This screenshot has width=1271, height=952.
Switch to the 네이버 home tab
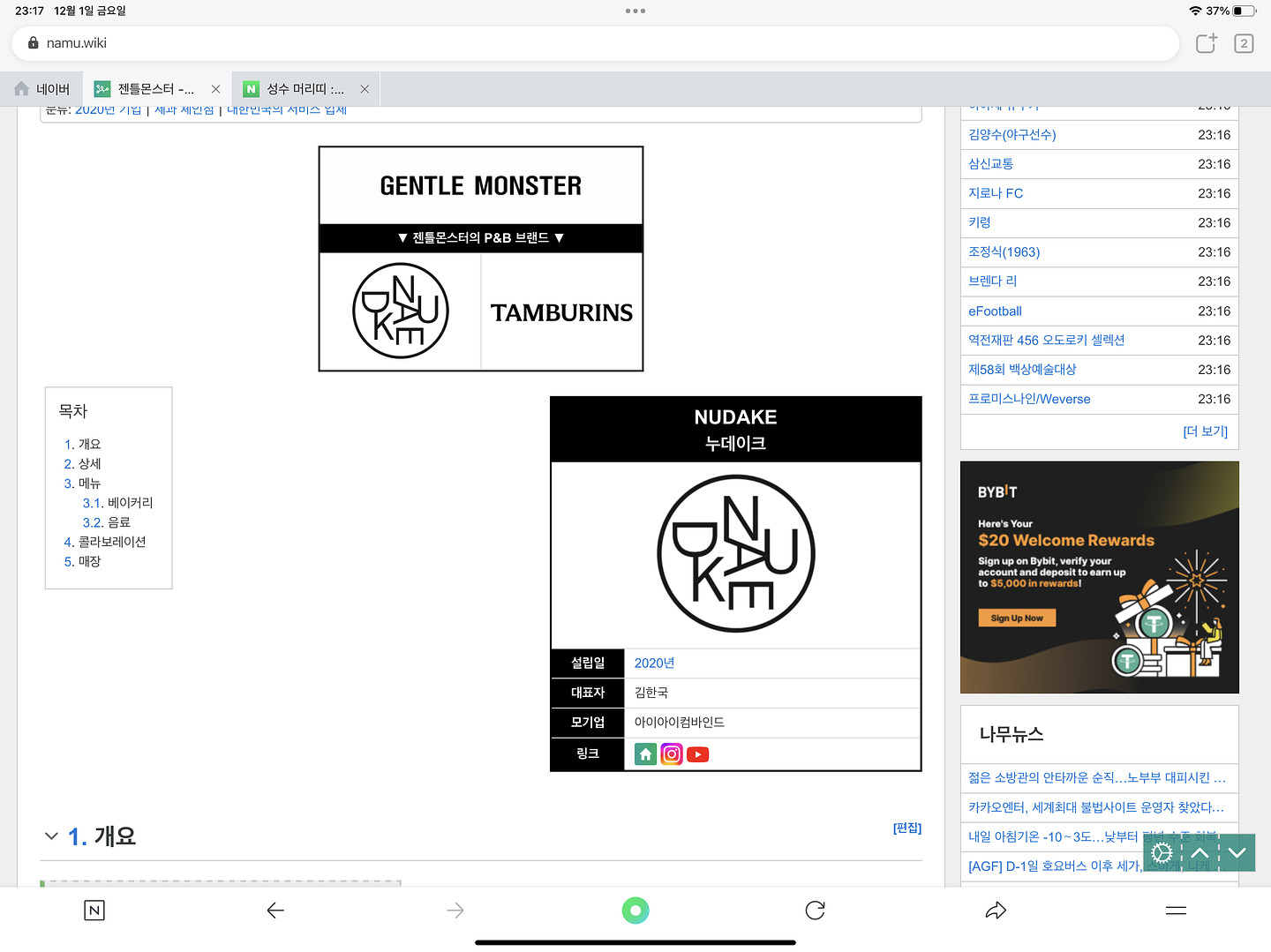[43, 89]
